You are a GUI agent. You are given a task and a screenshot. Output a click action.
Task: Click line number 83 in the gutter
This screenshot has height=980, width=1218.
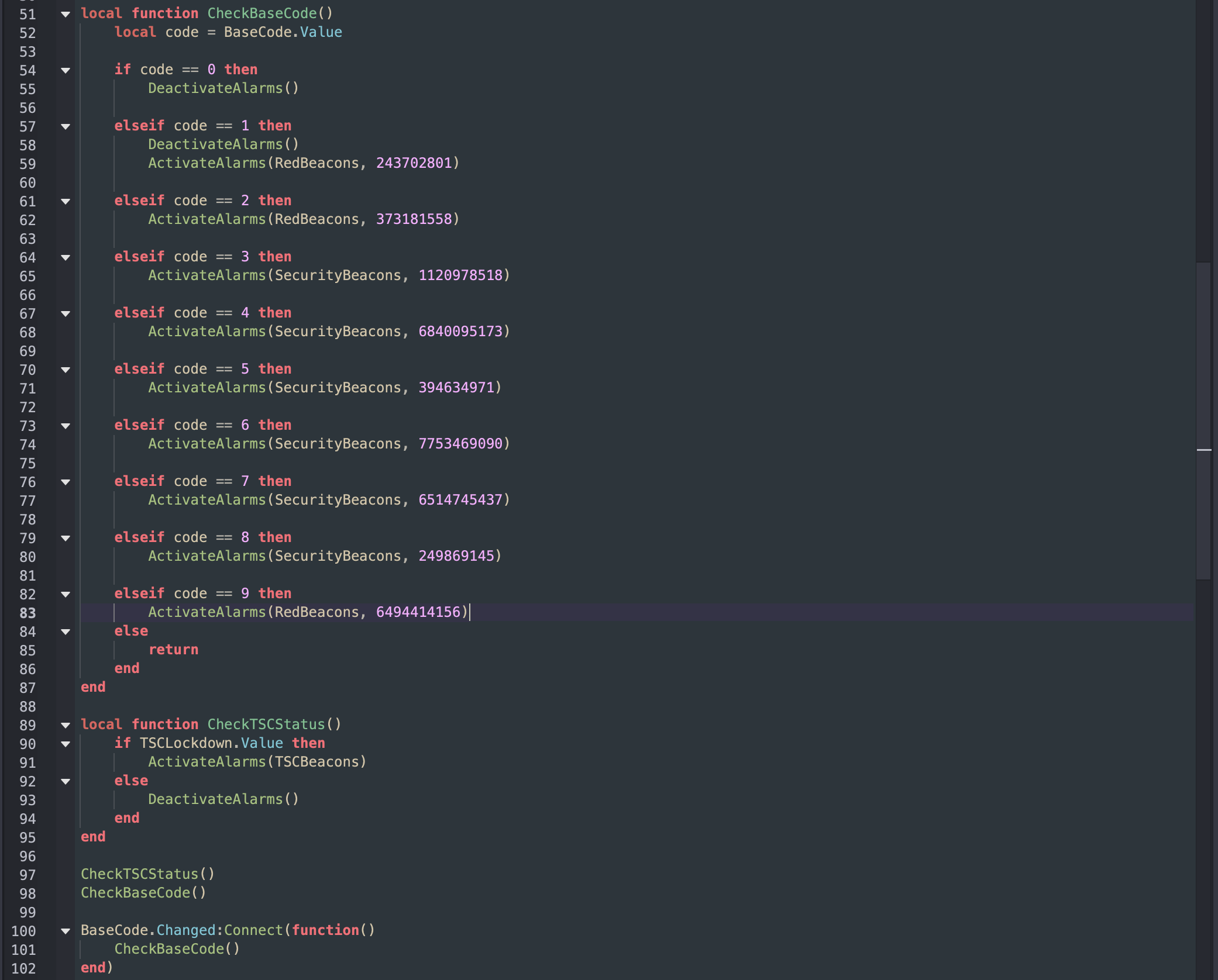27,613
